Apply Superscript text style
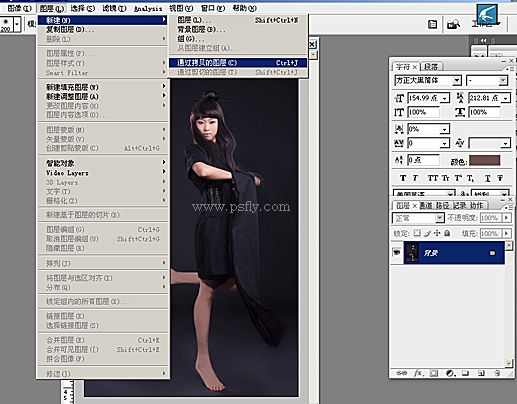517x404 pixels. [x=458, y=178]
